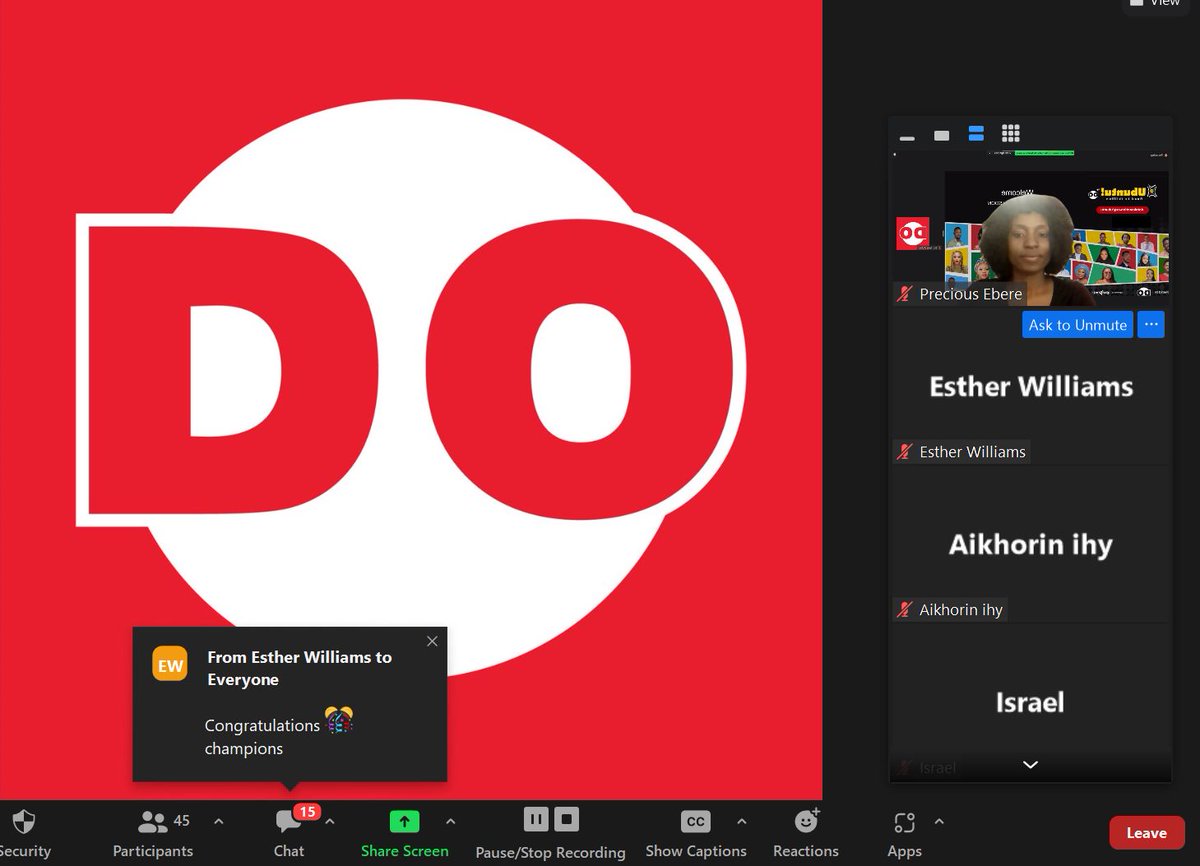The height and width of the screenshot is (866, 1200).
Task: Pause the recording
Action: pos(536,820)
